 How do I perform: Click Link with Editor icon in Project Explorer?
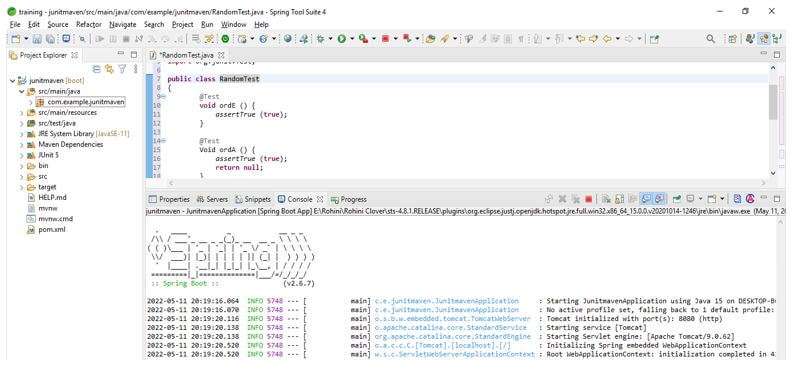click(109, 69)
